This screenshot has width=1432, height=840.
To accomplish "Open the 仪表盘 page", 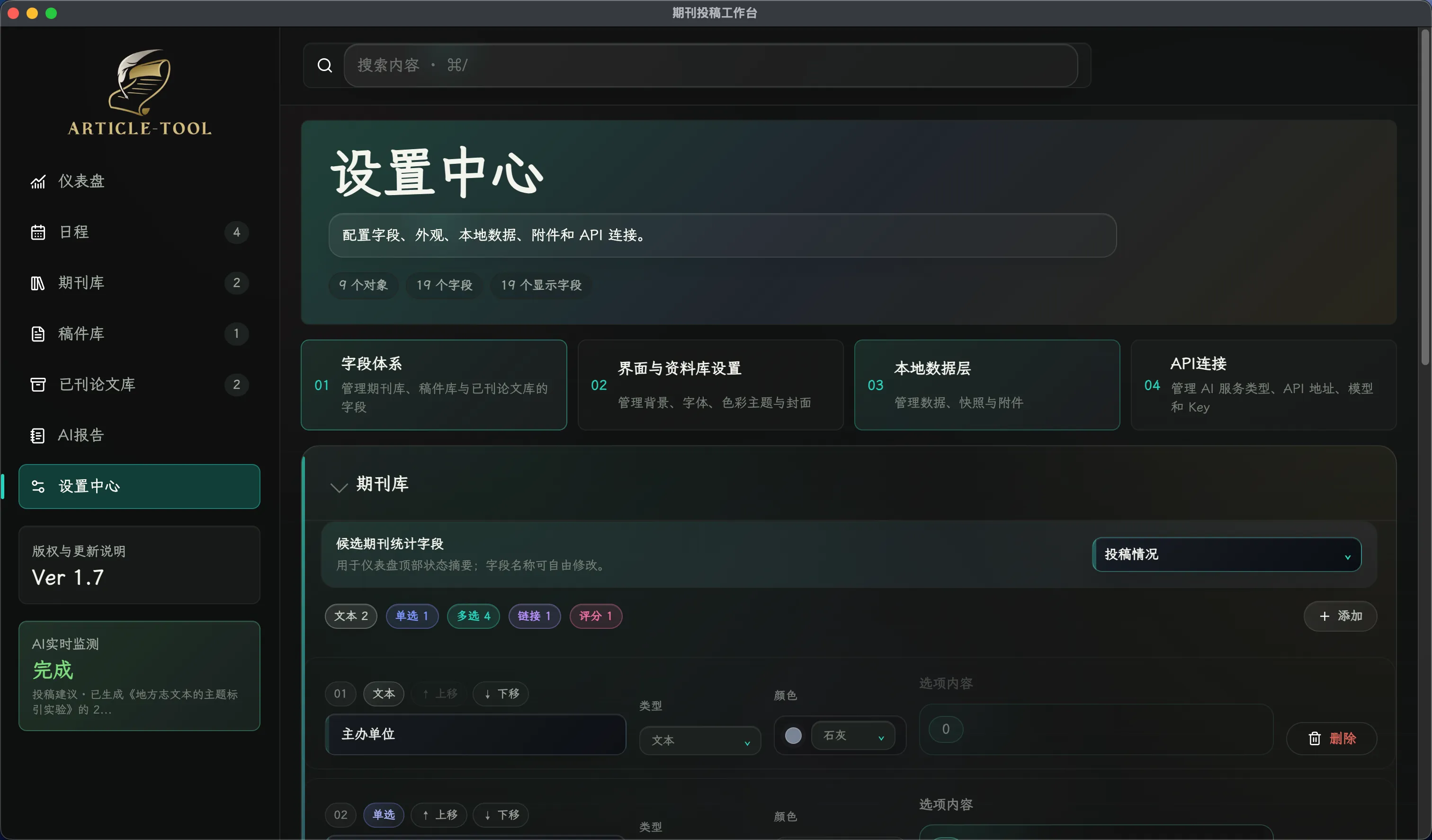I will pos(139,181).
